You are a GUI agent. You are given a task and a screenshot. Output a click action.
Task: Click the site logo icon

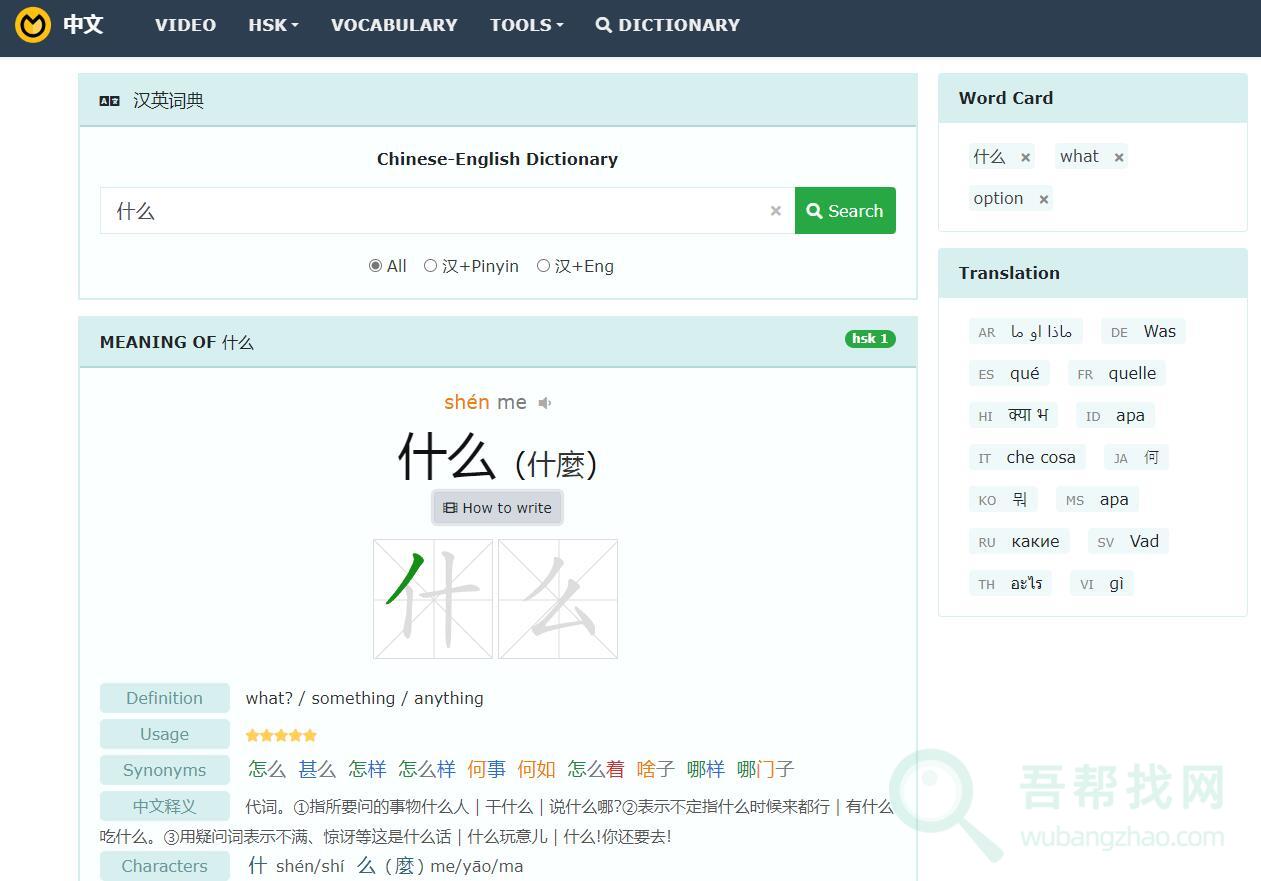pos(33,25)
